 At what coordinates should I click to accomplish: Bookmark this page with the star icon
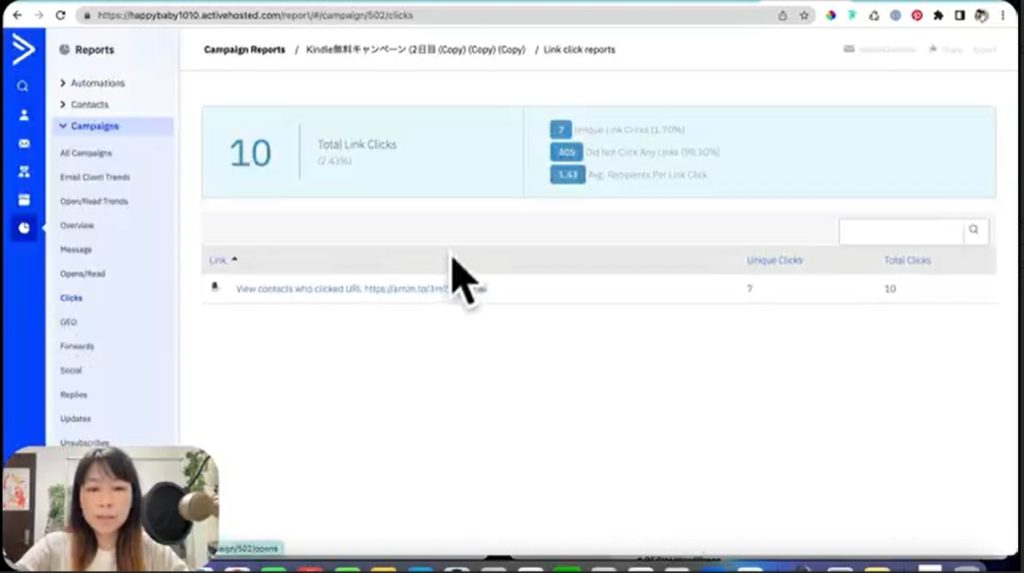point(804,16)
